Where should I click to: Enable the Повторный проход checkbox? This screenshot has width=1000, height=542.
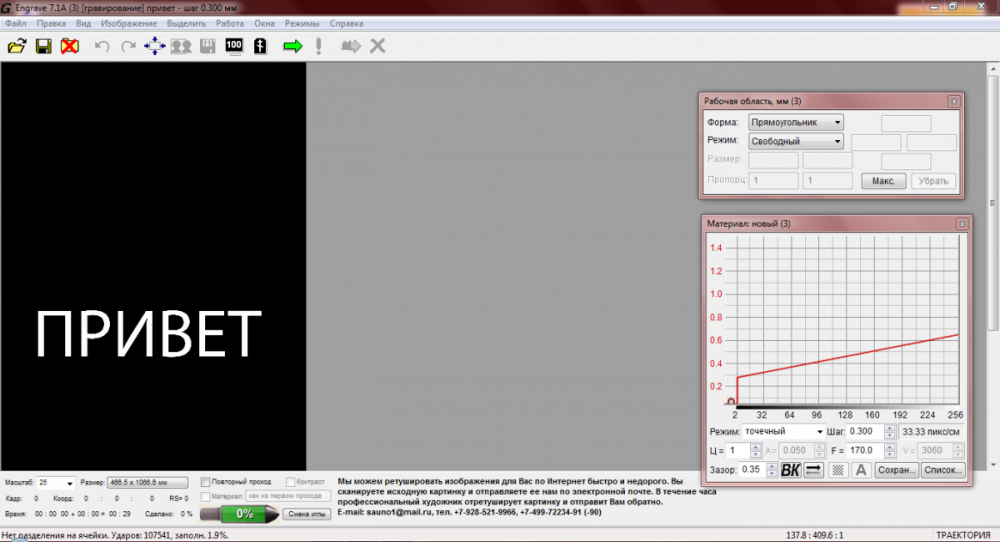point(206,482)
